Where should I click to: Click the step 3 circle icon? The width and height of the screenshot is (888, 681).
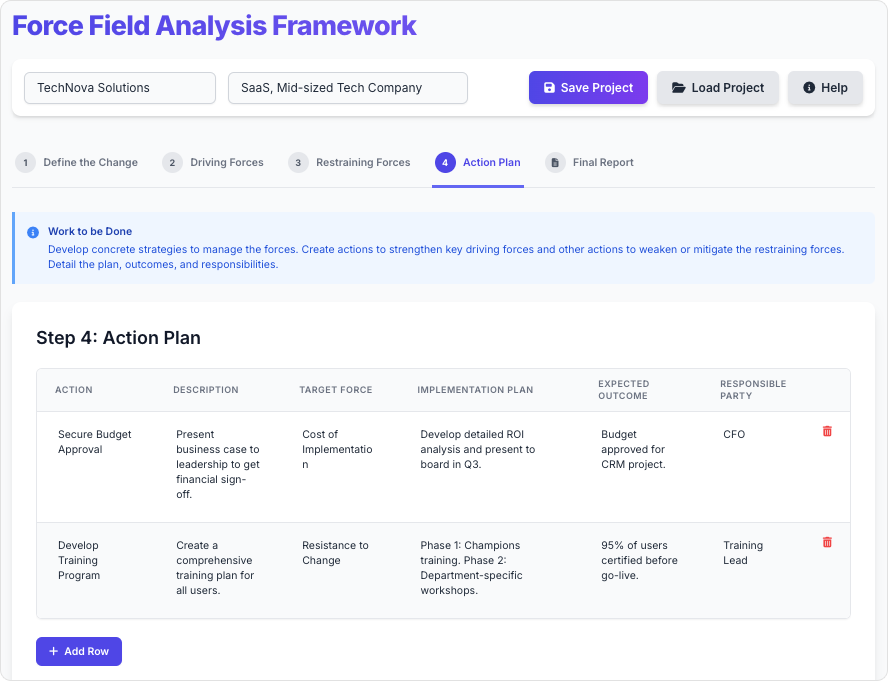tap(298, 163)
